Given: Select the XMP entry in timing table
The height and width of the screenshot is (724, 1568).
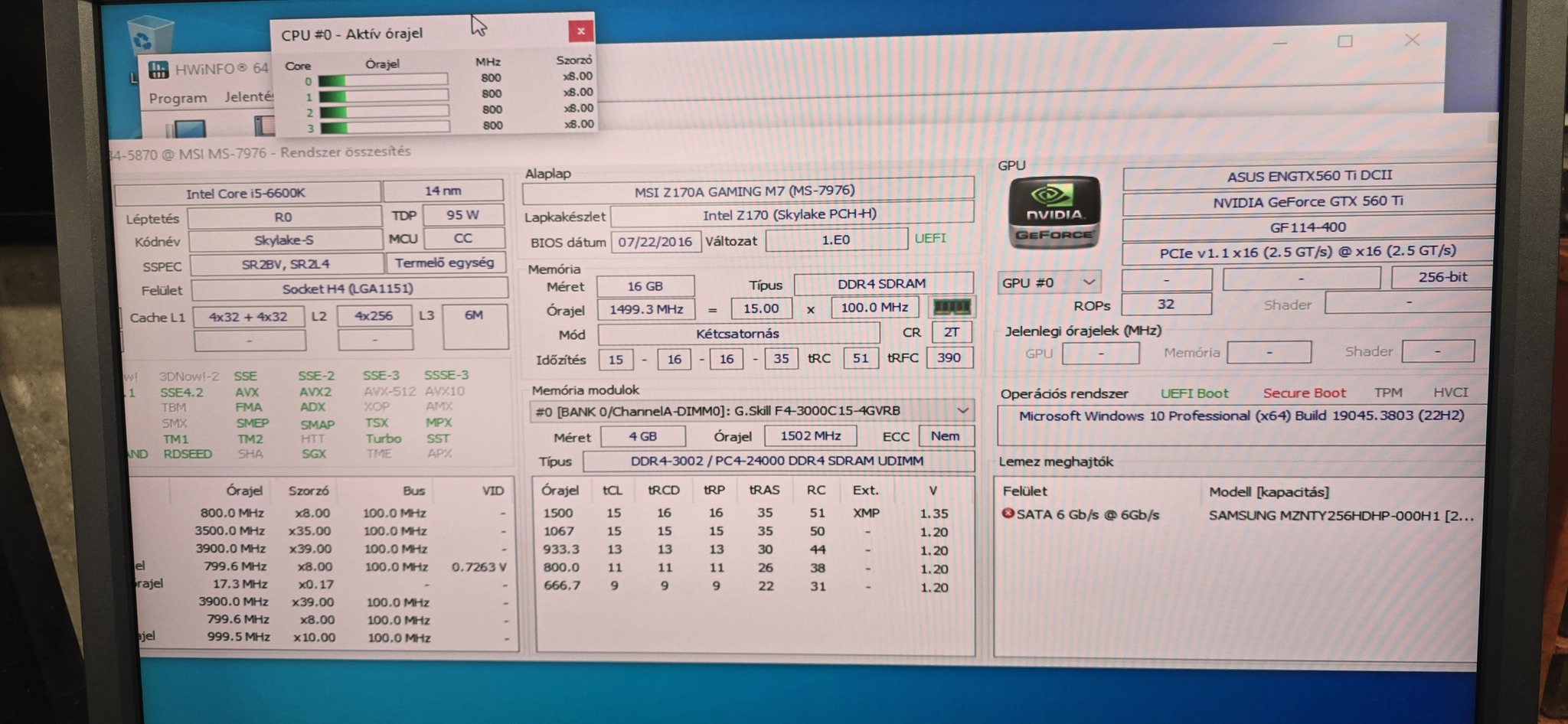Looking at the screenshot, I should pos(866,513).
